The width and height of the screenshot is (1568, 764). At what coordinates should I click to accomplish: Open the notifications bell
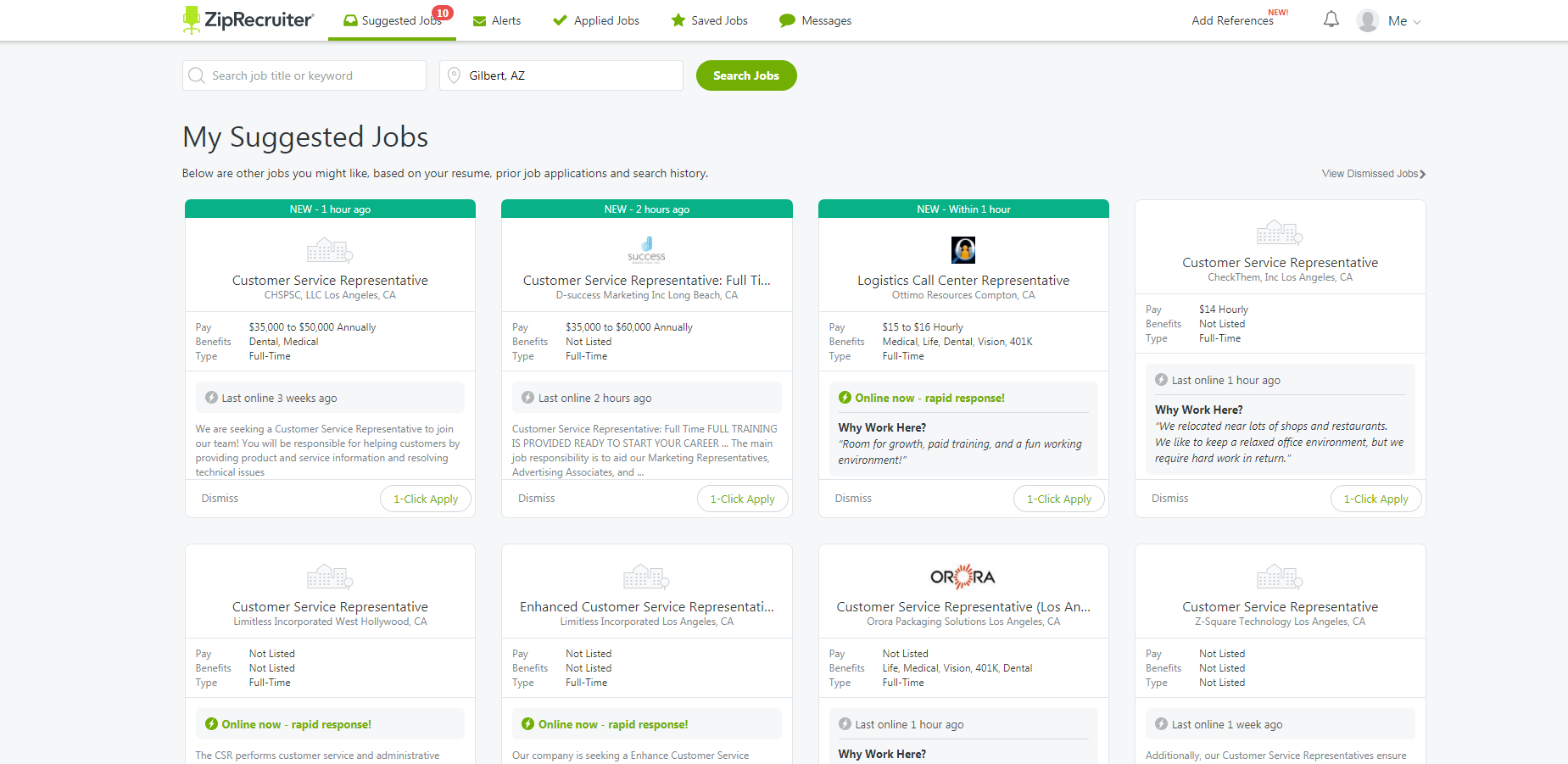point(1331,20)
